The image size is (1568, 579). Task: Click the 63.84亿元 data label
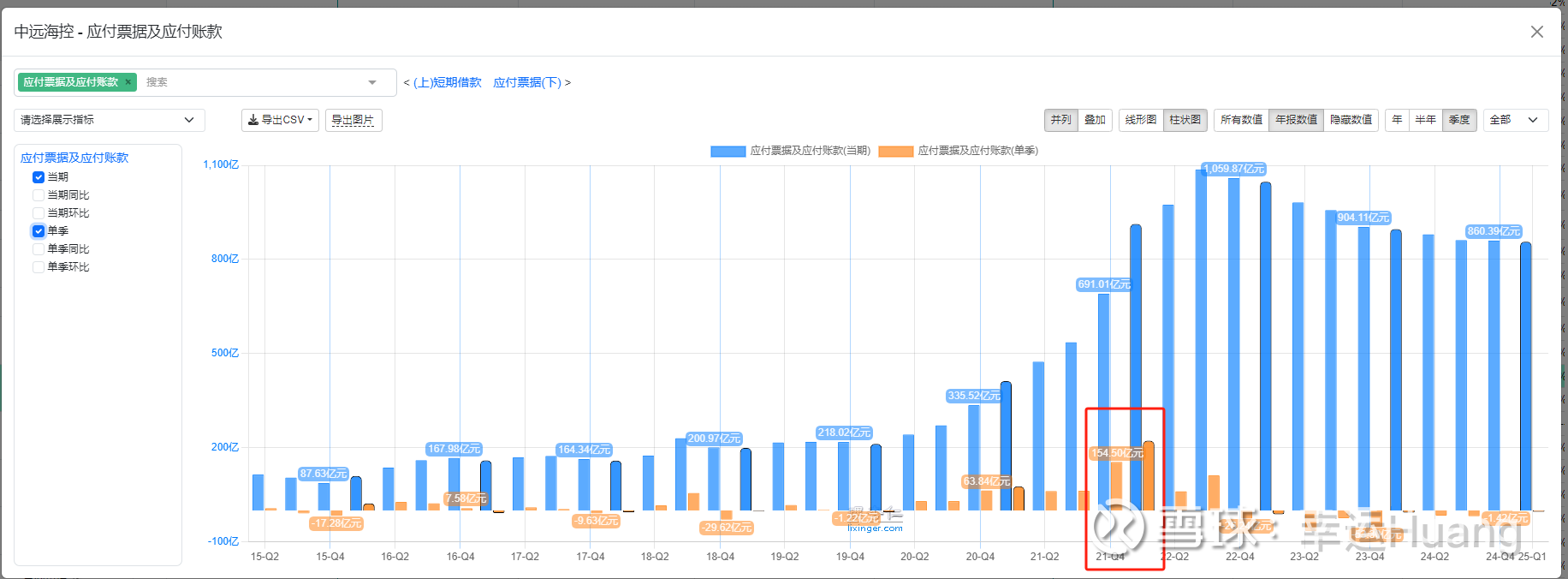point(987,481)
